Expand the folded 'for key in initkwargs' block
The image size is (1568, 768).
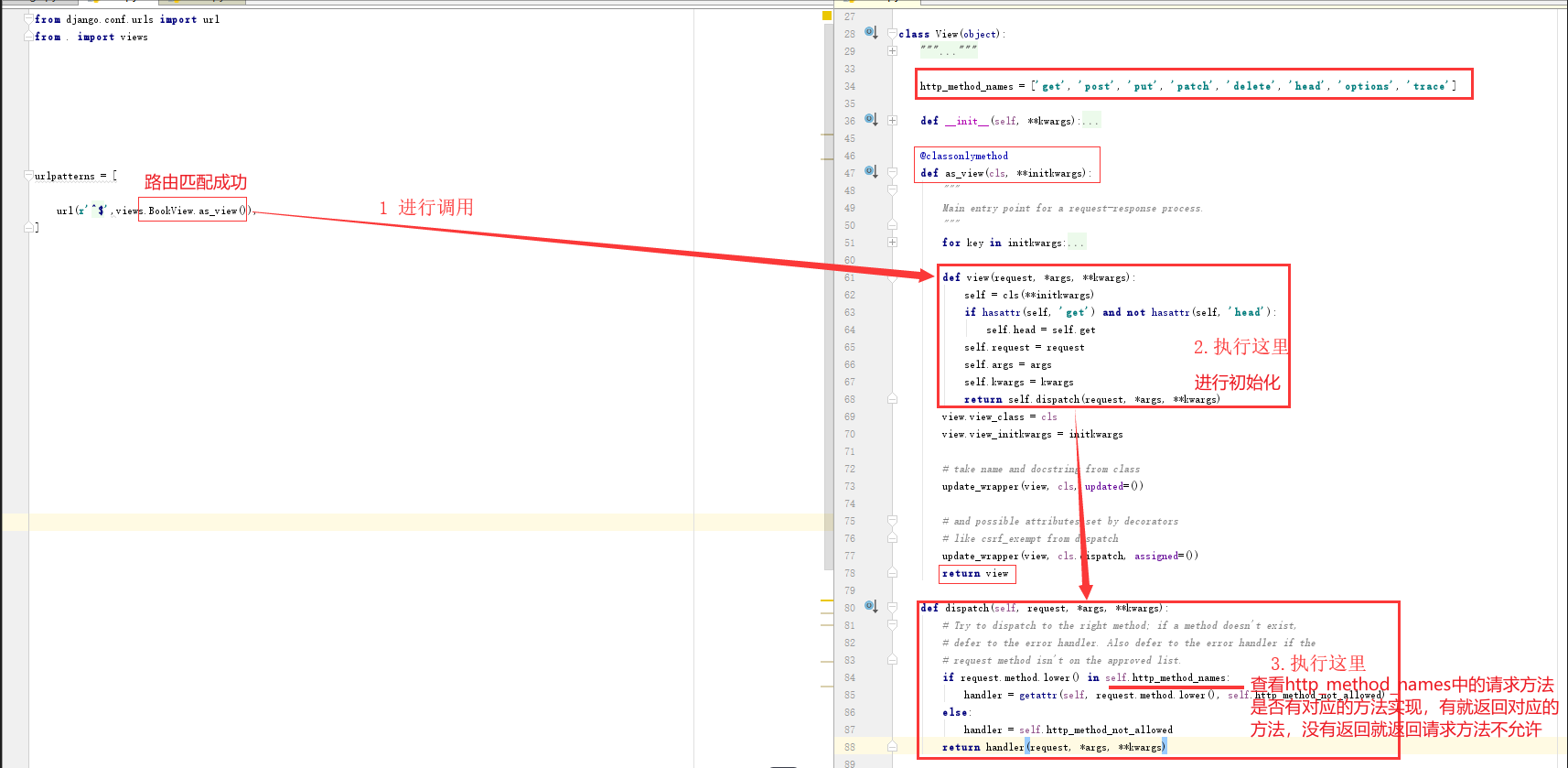pyautogui.click(x=892, y=243)
